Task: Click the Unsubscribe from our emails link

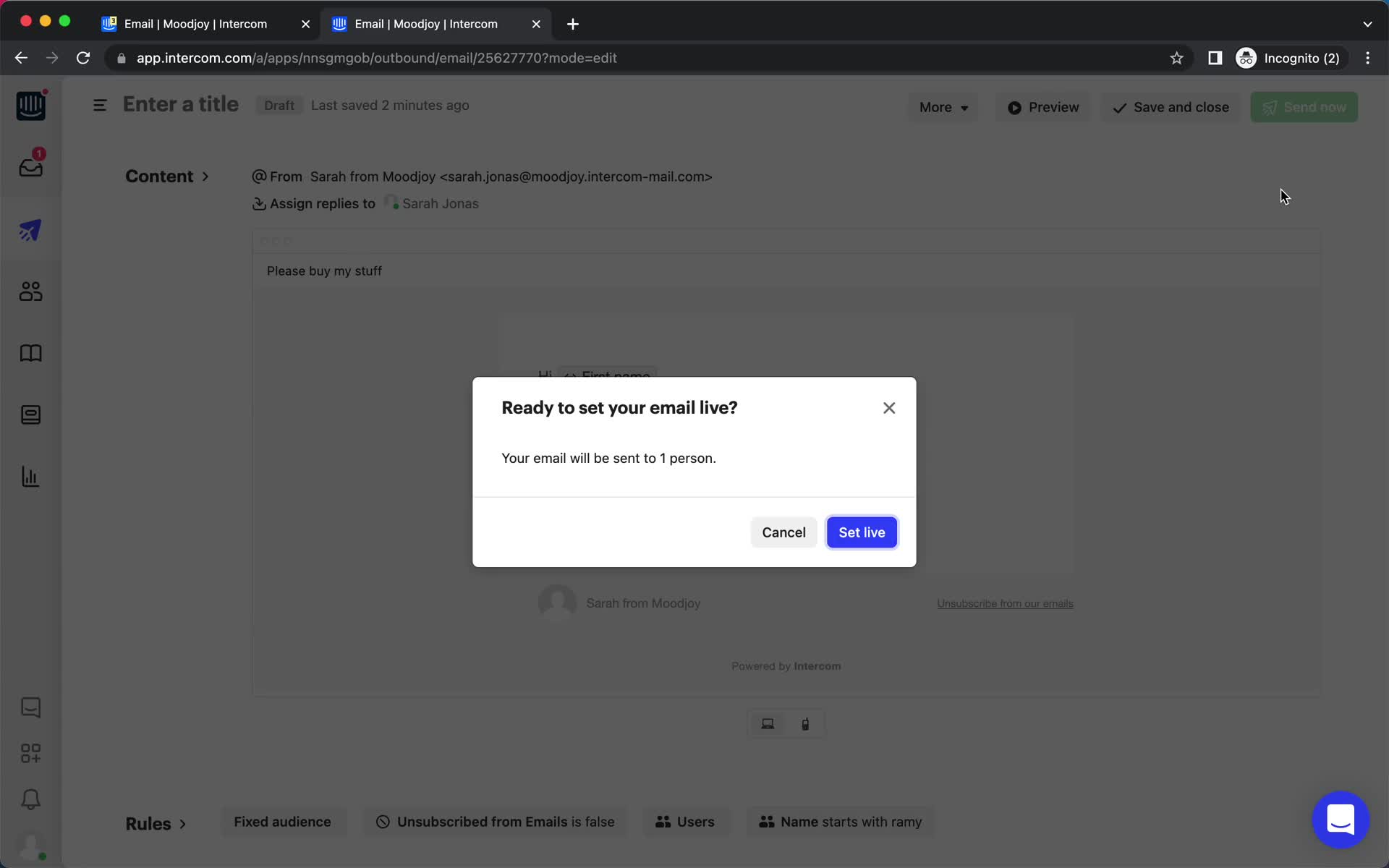Action: tap(1004, 603)
